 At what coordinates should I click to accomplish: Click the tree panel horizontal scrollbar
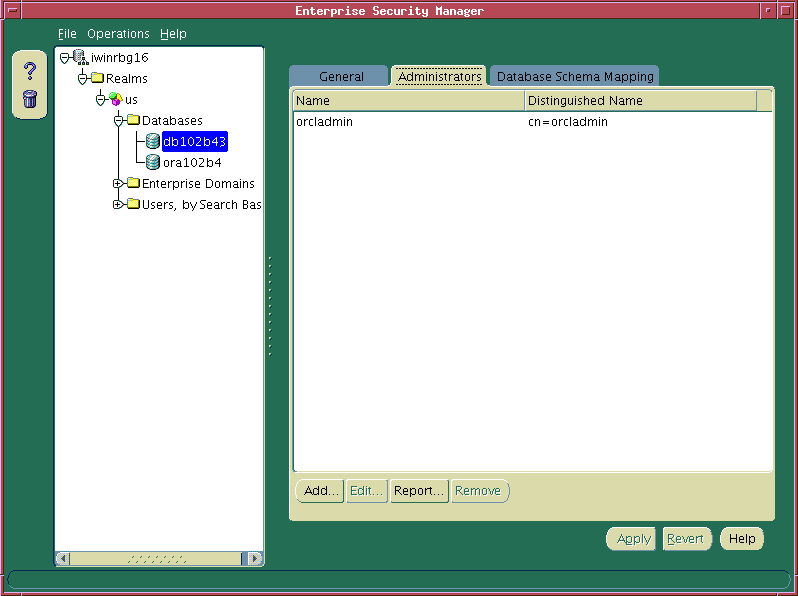click(x=159, y=558)
